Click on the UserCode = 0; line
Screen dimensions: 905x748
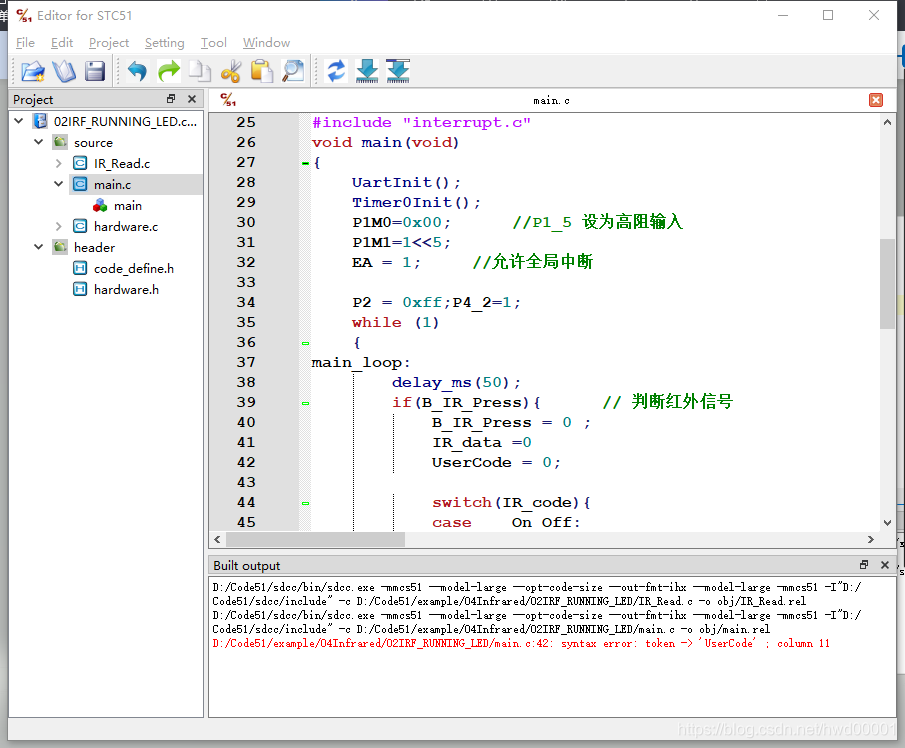[496, 462]
